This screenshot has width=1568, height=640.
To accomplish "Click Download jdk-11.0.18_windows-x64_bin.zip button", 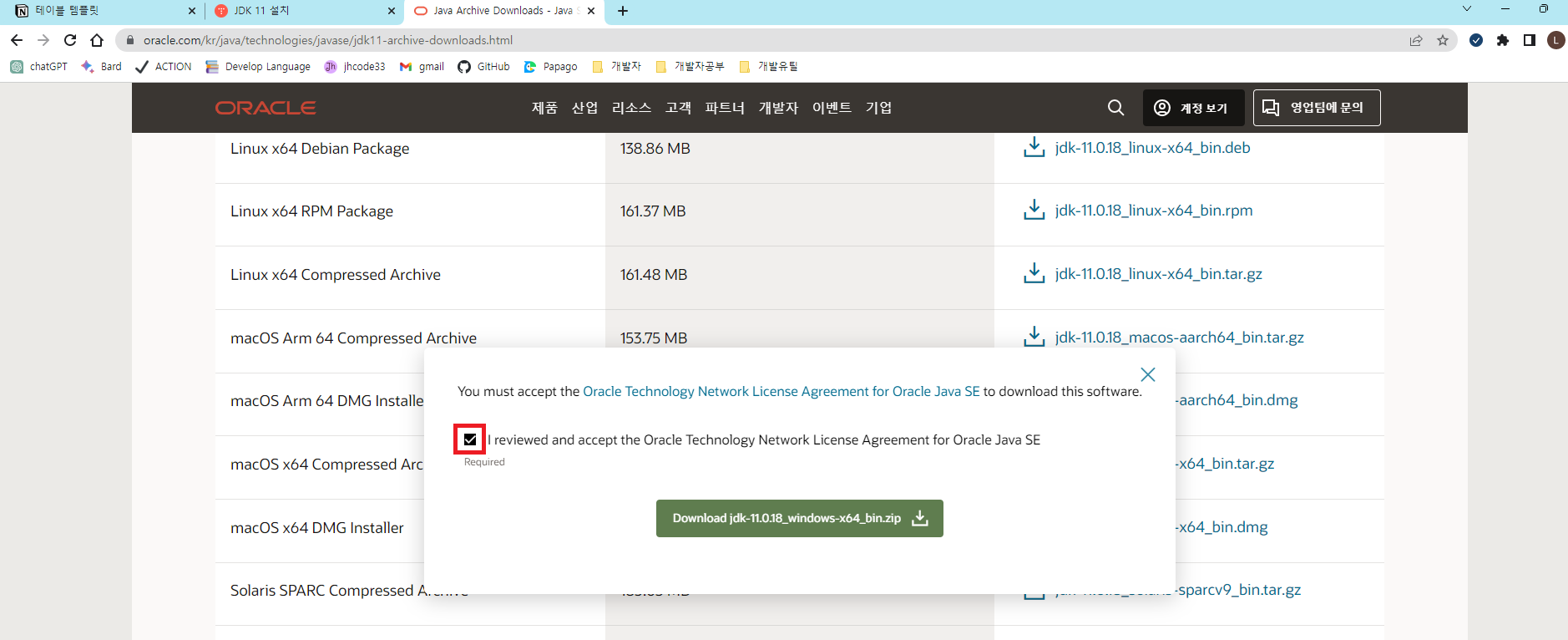I will click(x=800, y=518).
